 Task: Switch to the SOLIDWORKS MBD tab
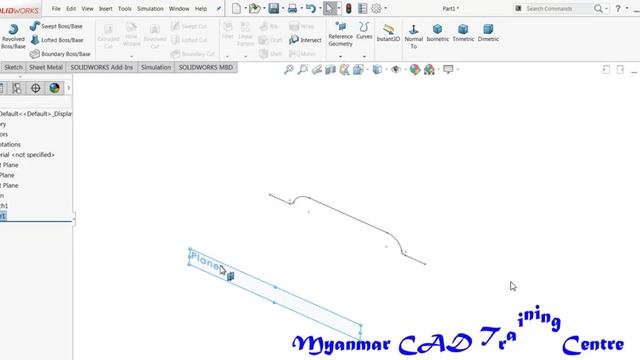(206, 67)
